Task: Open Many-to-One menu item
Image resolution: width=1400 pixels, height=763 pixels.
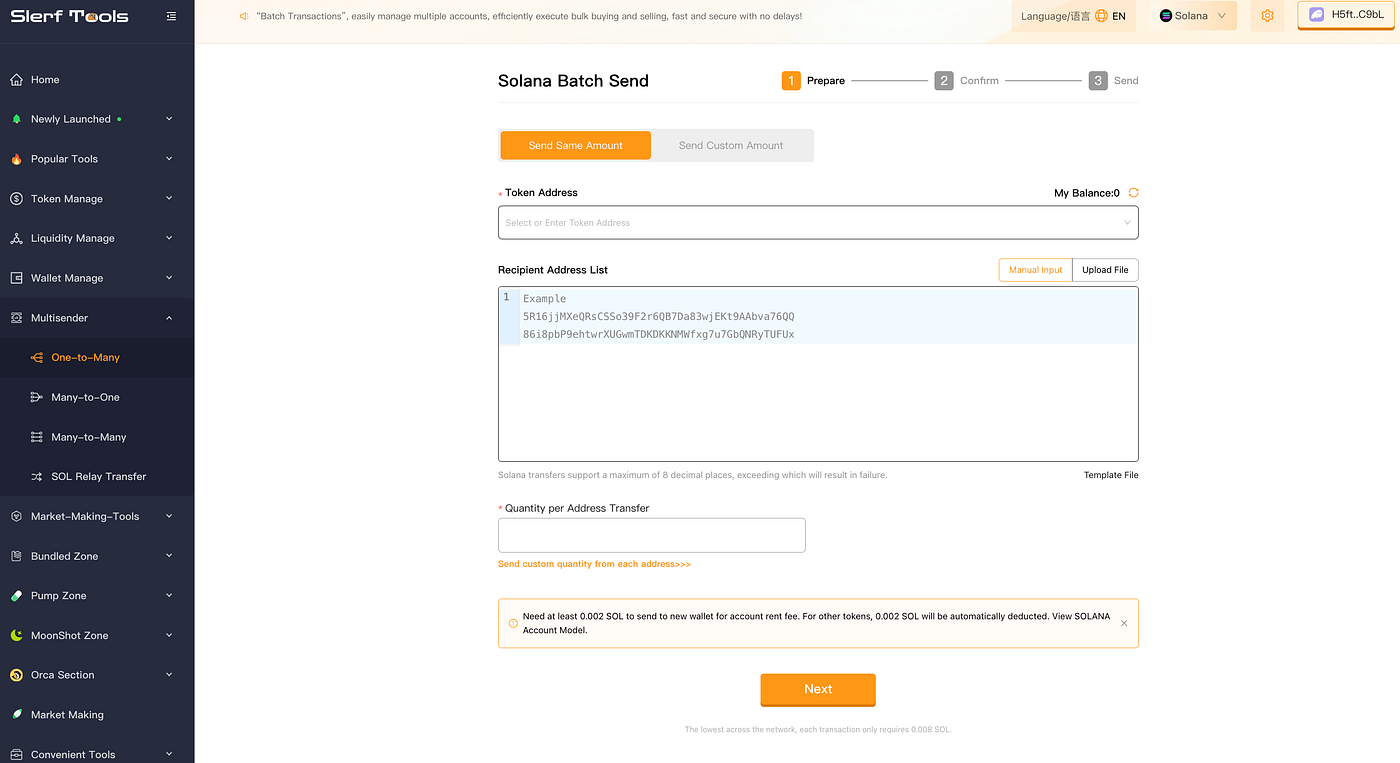Action: 97,397
